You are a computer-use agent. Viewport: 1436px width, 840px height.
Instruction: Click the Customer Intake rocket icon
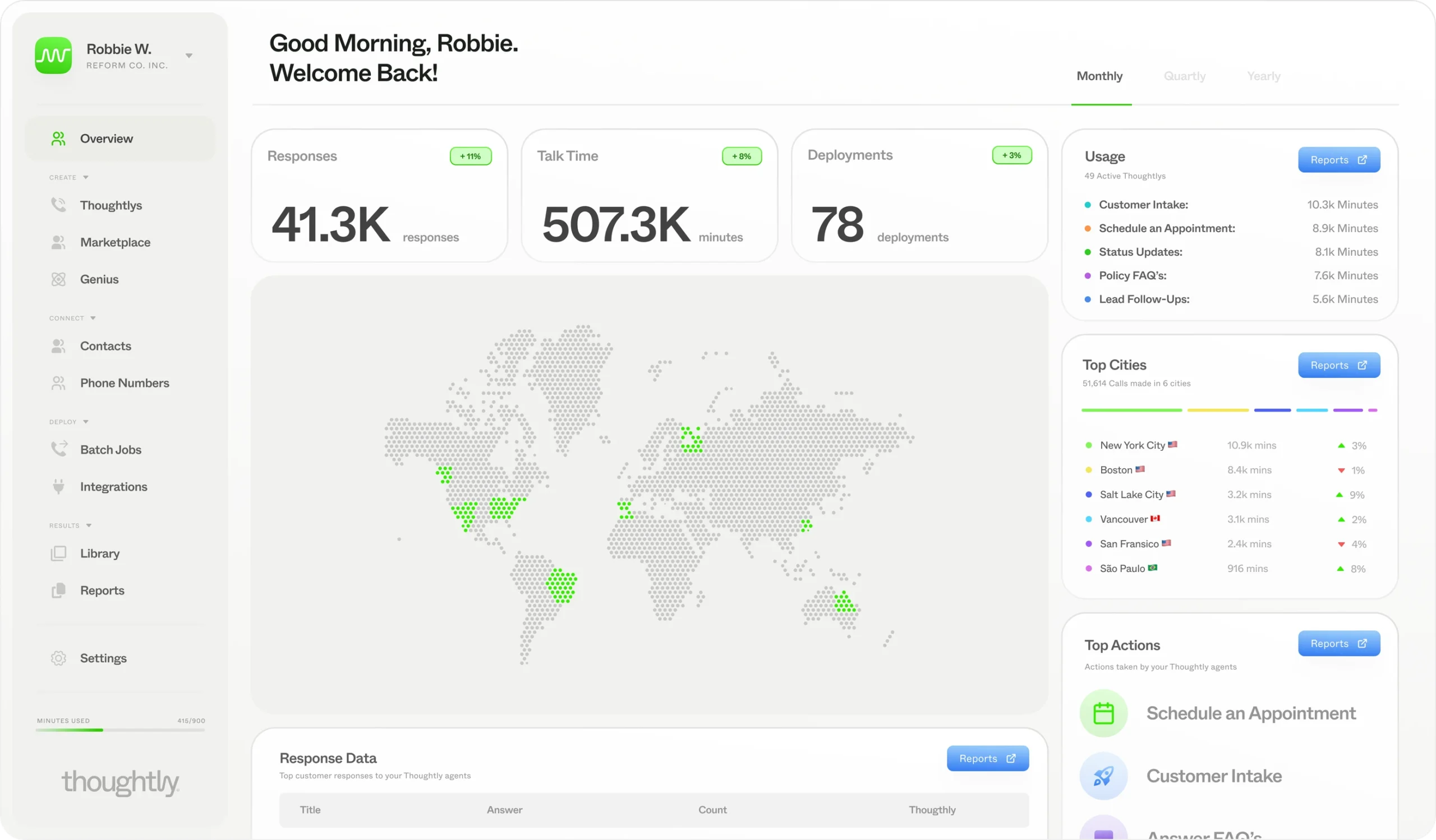pyautogui.click(x=1103, y=776)
